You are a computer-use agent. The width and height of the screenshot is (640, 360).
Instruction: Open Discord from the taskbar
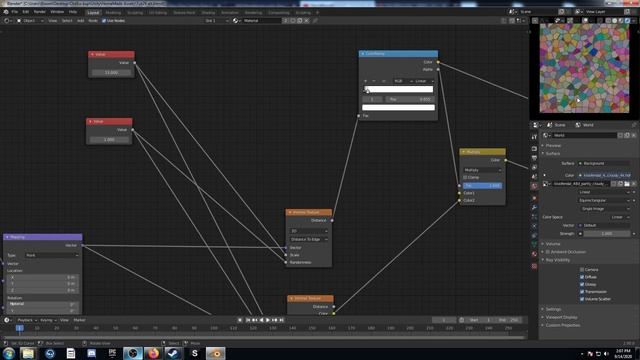pyautogui.click(x=91, y=353)
